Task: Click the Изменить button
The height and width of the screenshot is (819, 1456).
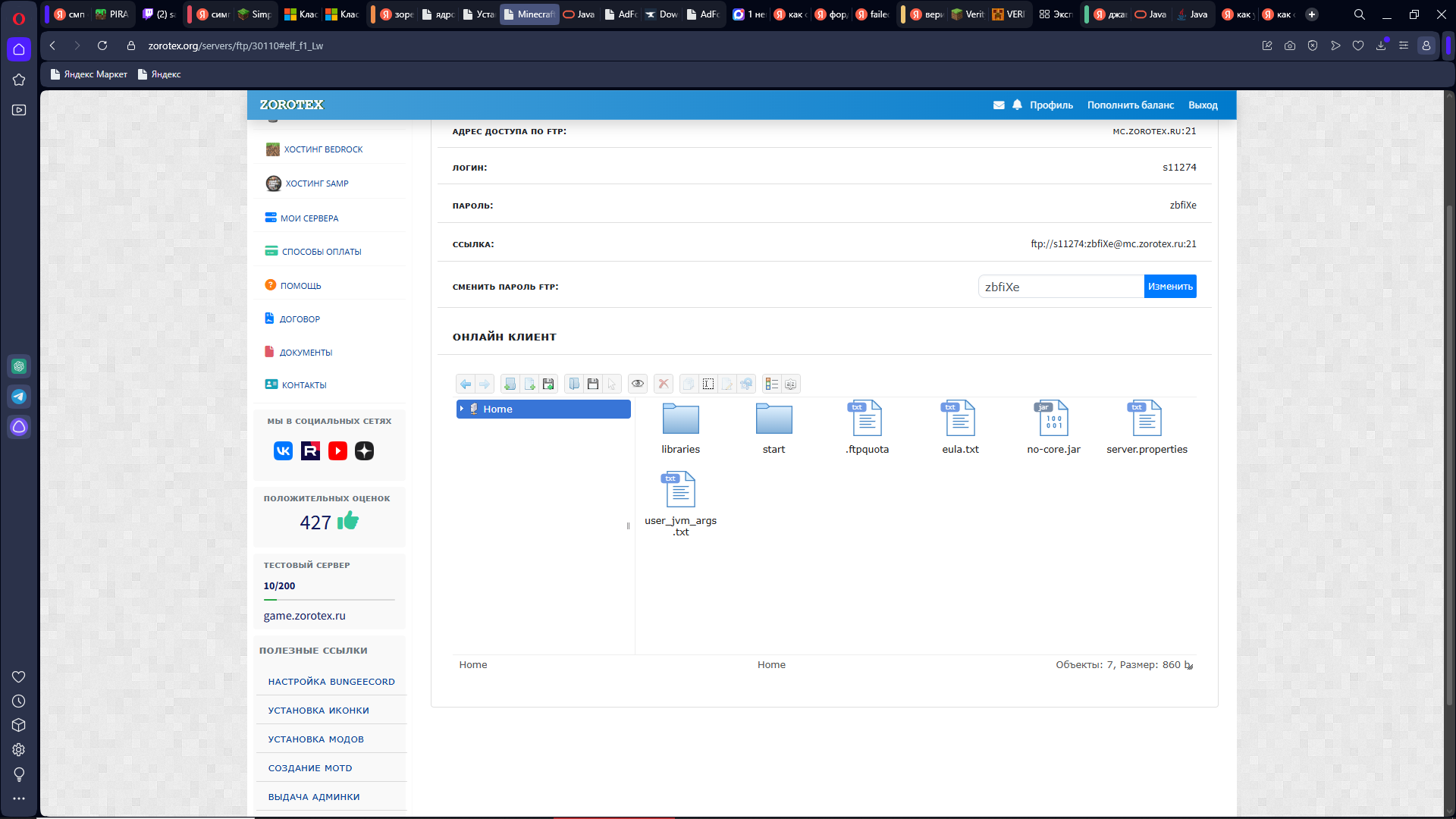Action: click(1170, 287)
